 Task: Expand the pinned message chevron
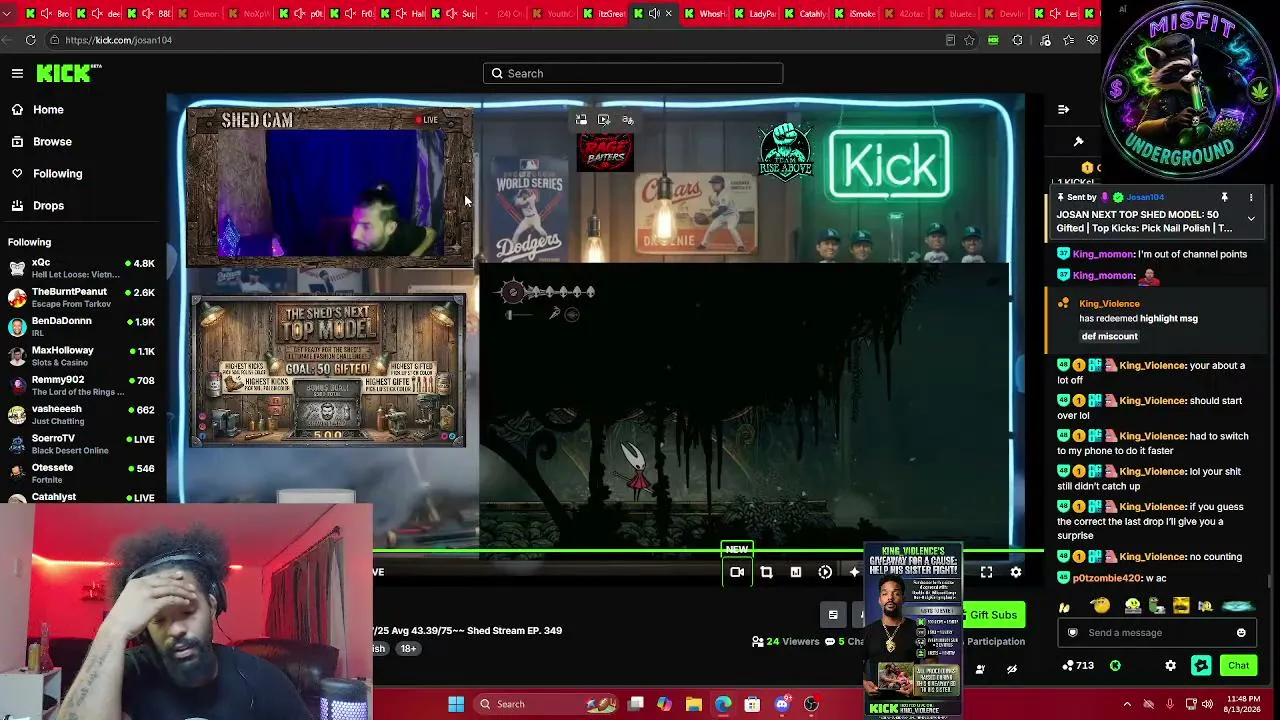pyautogui.click(x=1250, y=218)
